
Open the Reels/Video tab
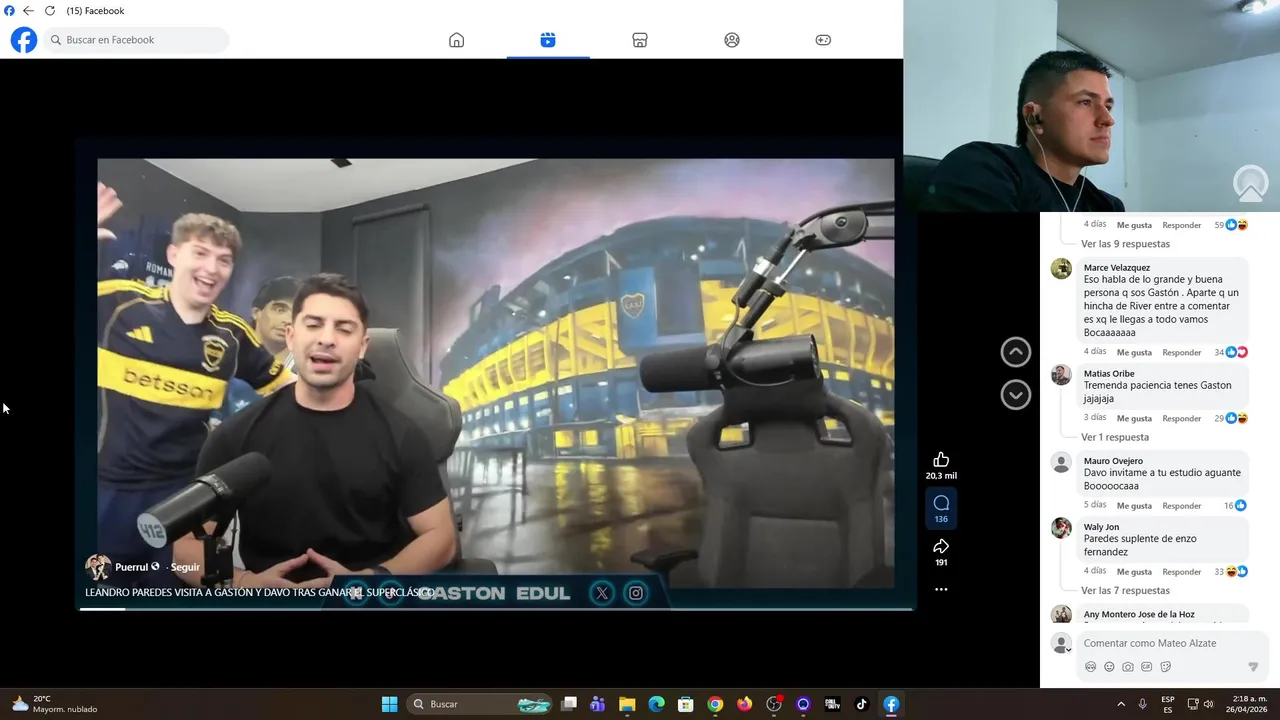(548, 40)
